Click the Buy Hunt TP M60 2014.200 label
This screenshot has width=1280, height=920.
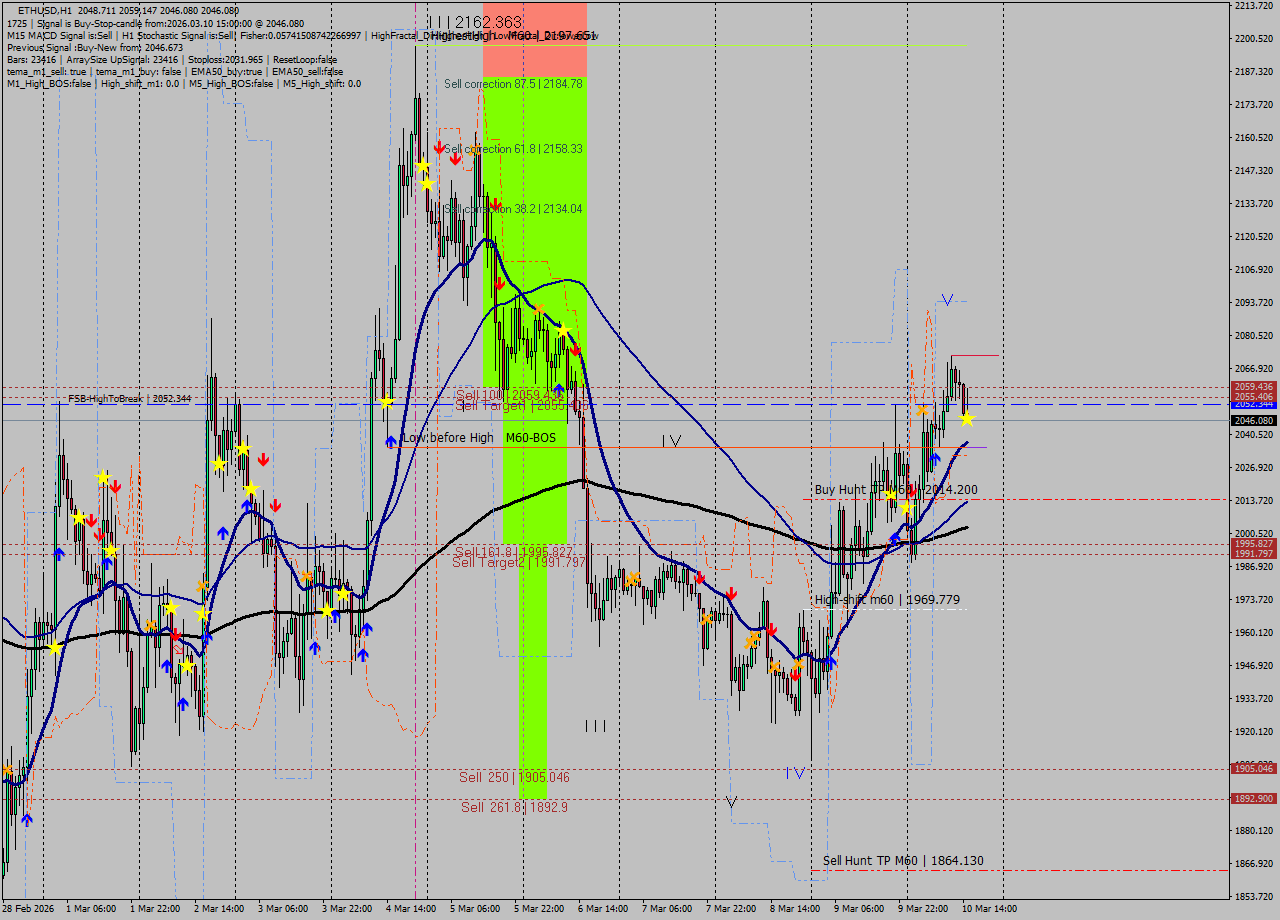pos(895,490)
